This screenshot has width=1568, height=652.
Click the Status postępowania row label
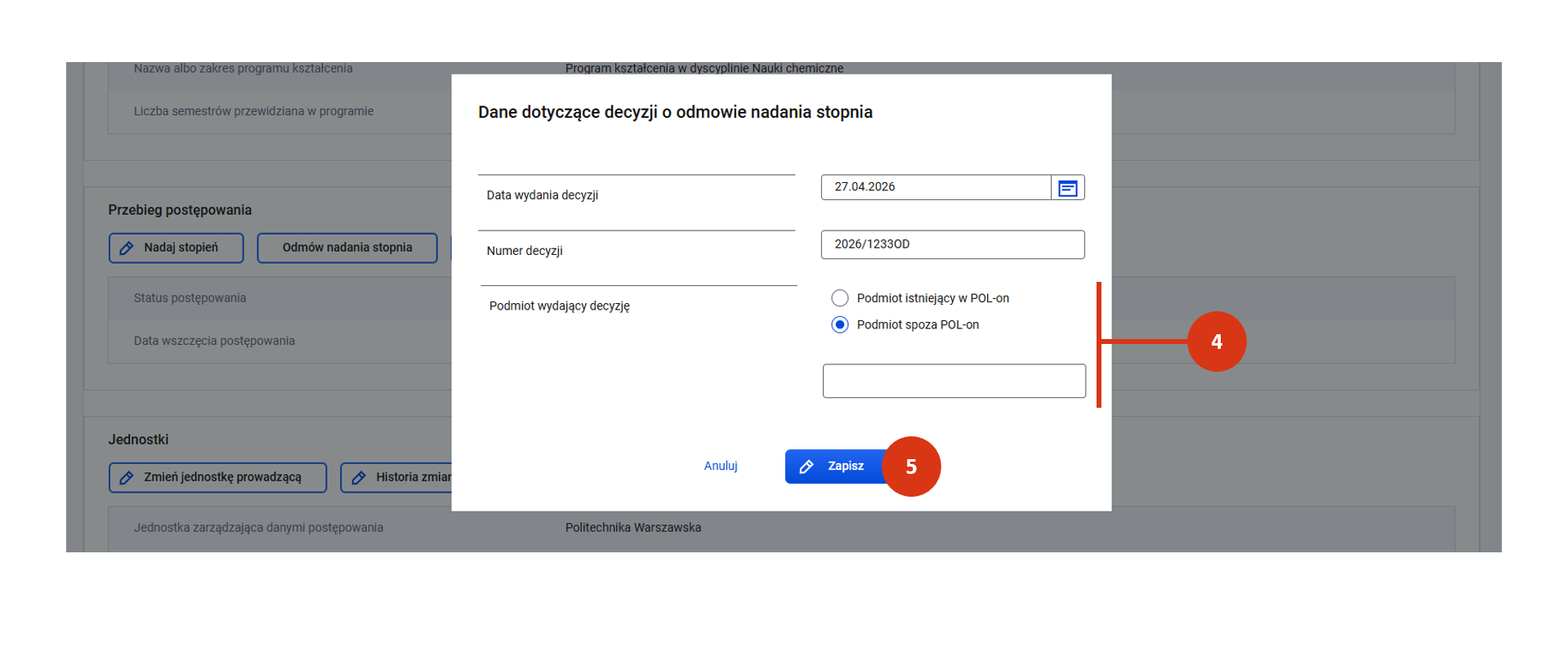click(190, 298)
